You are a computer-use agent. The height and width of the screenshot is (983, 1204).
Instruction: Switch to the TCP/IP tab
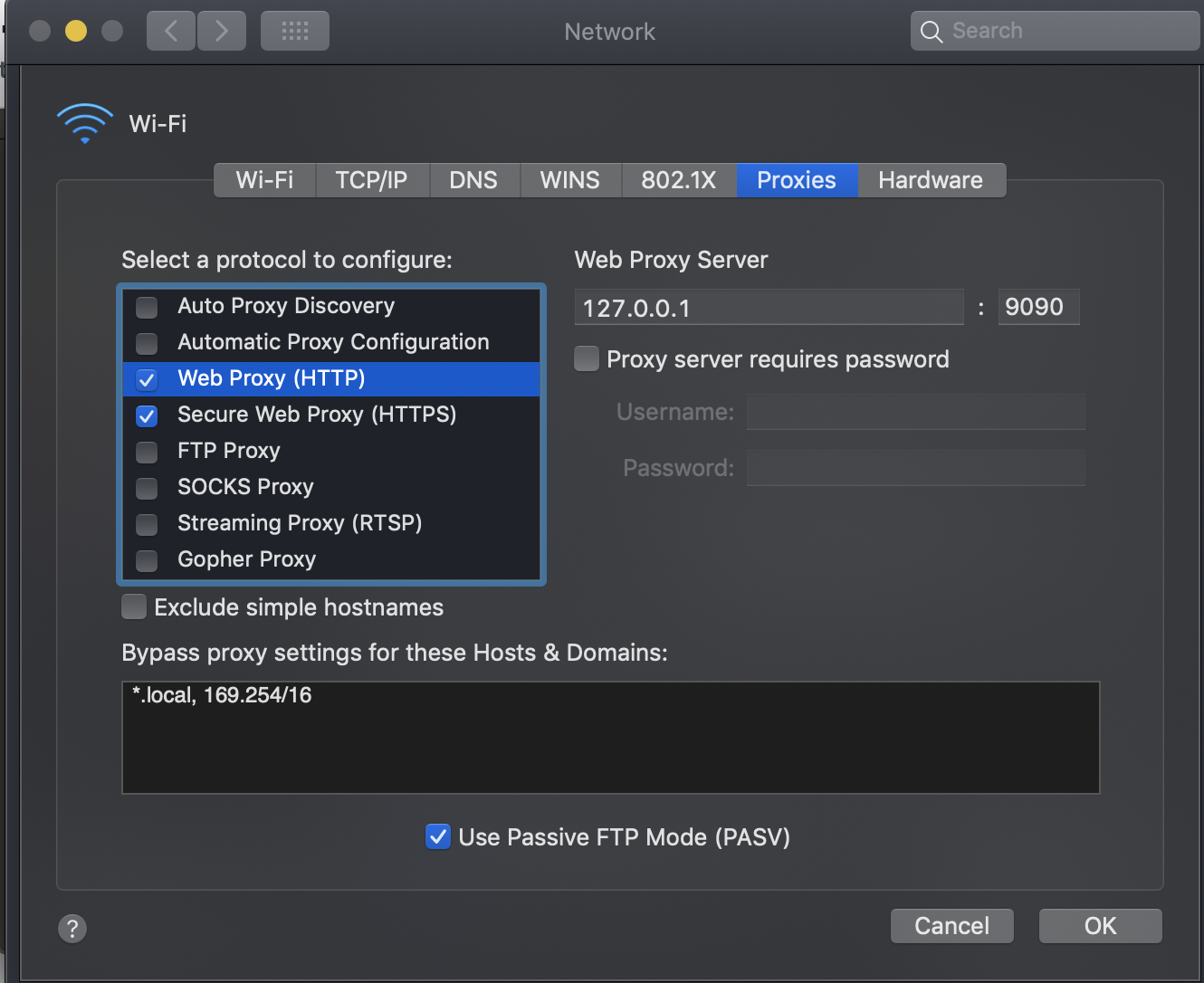tap(372, 180)
